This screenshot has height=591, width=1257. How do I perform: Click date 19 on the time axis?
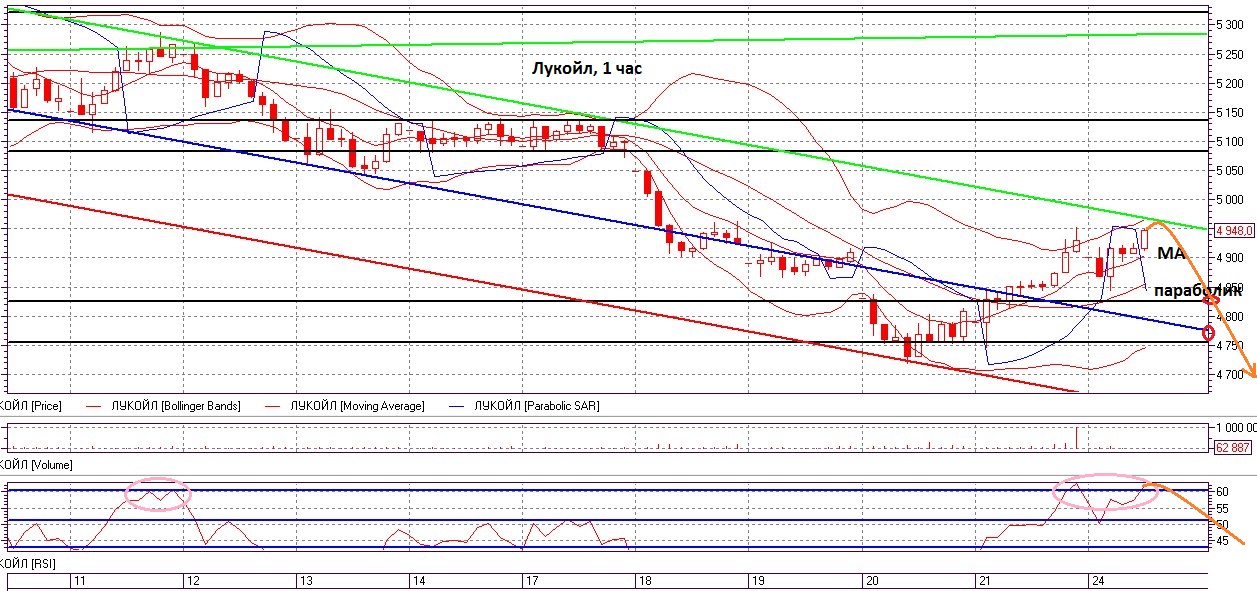click(x=758, y=581)
